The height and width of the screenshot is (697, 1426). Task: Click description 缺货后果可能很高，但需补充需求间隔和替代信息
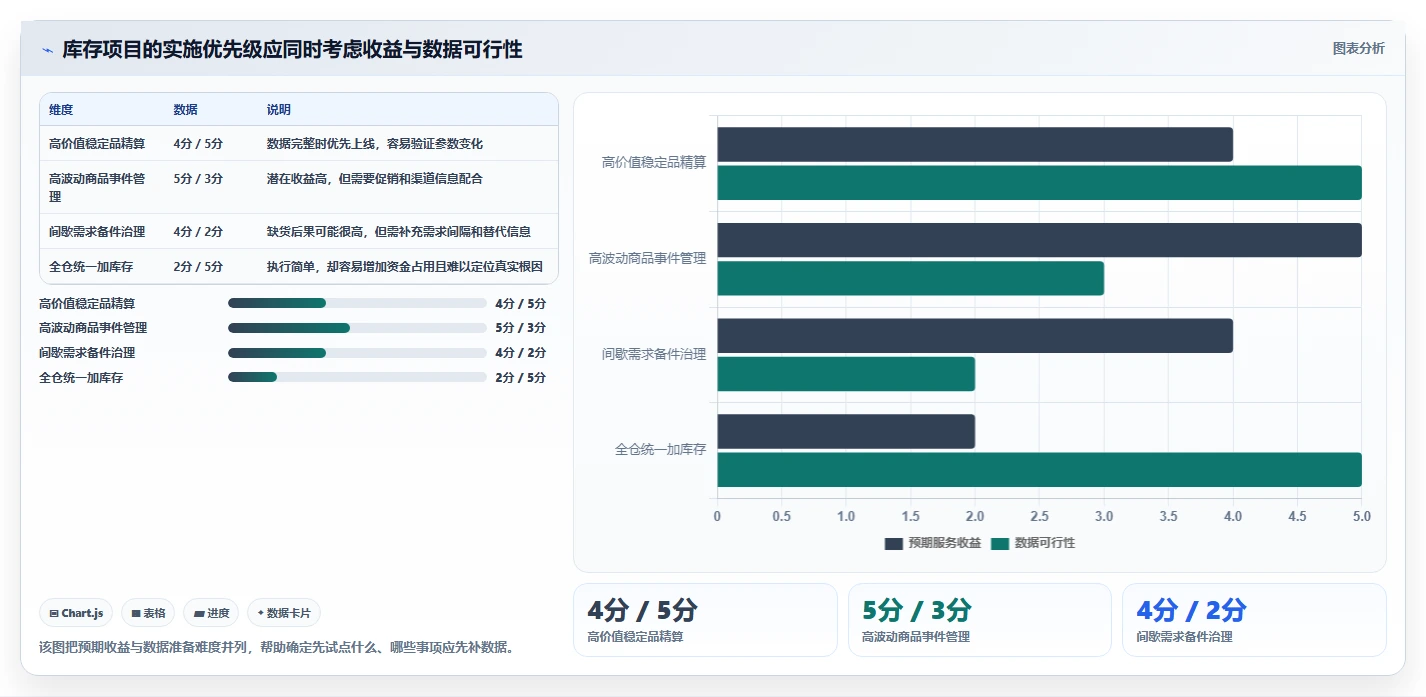[x=398, y=232]
